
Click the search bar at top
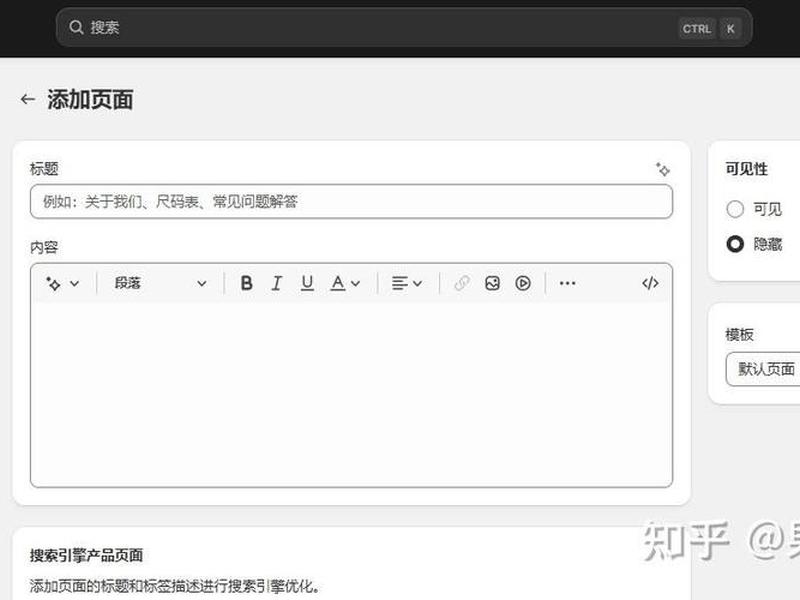(404, 28)
